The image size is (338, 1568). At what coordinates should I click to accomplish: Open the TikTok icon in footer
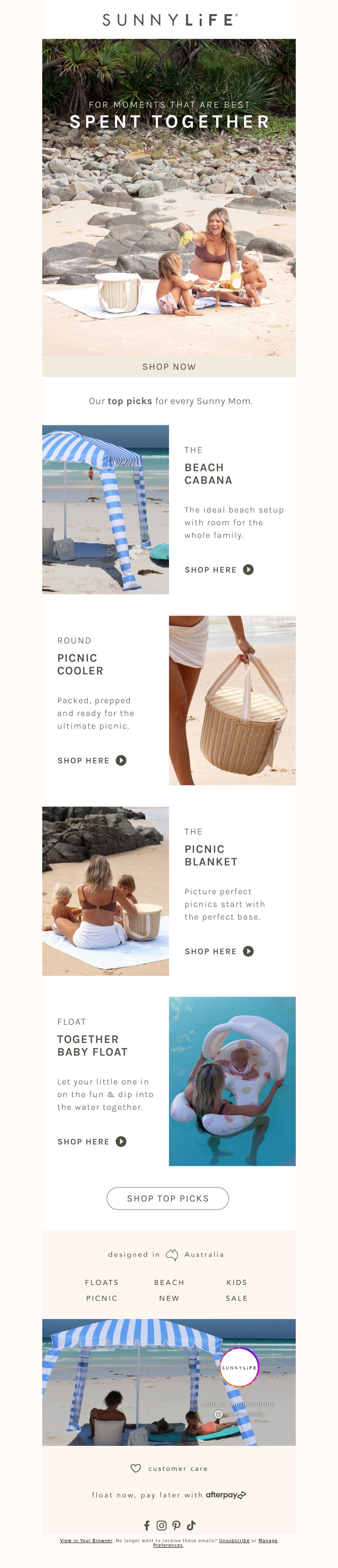191,1525
